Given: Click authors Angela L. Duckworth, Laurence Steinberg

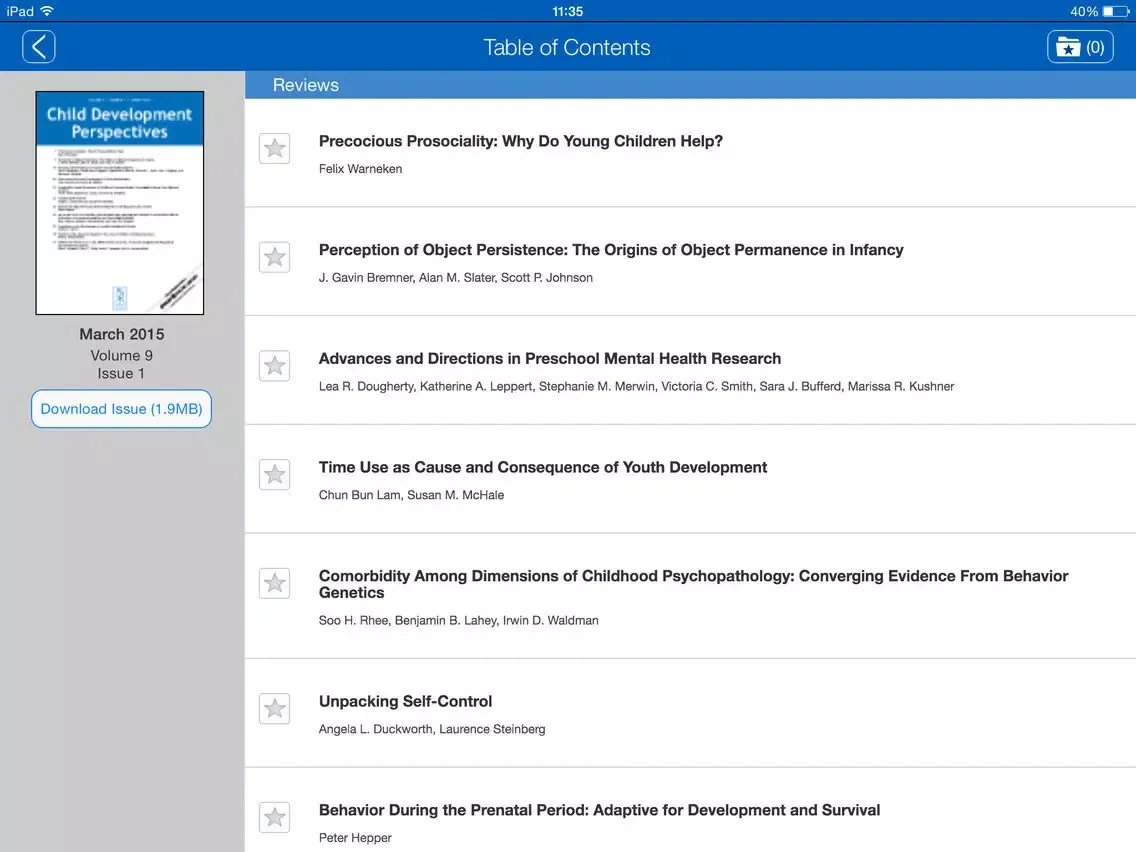Looking at the screenshot, I should (x=432, y=729).
